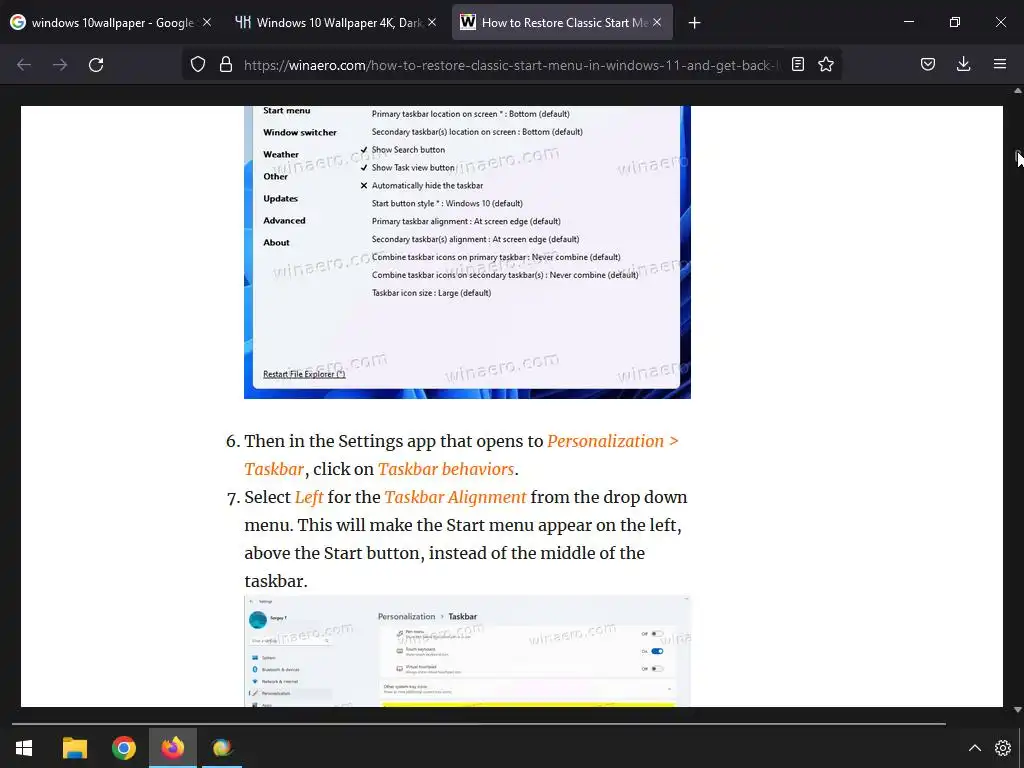
Task: Activate Firefox taskbar icon
Action: click(173, 748)
